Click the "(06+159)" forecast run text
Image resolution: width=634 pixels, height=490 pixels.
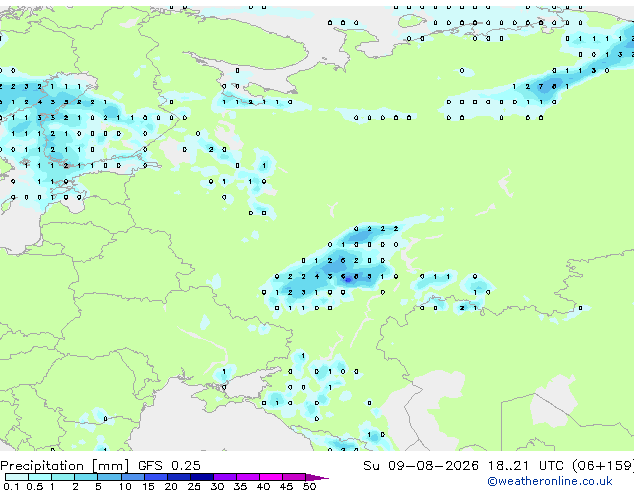pyautogui.click(x=603, y=465)
